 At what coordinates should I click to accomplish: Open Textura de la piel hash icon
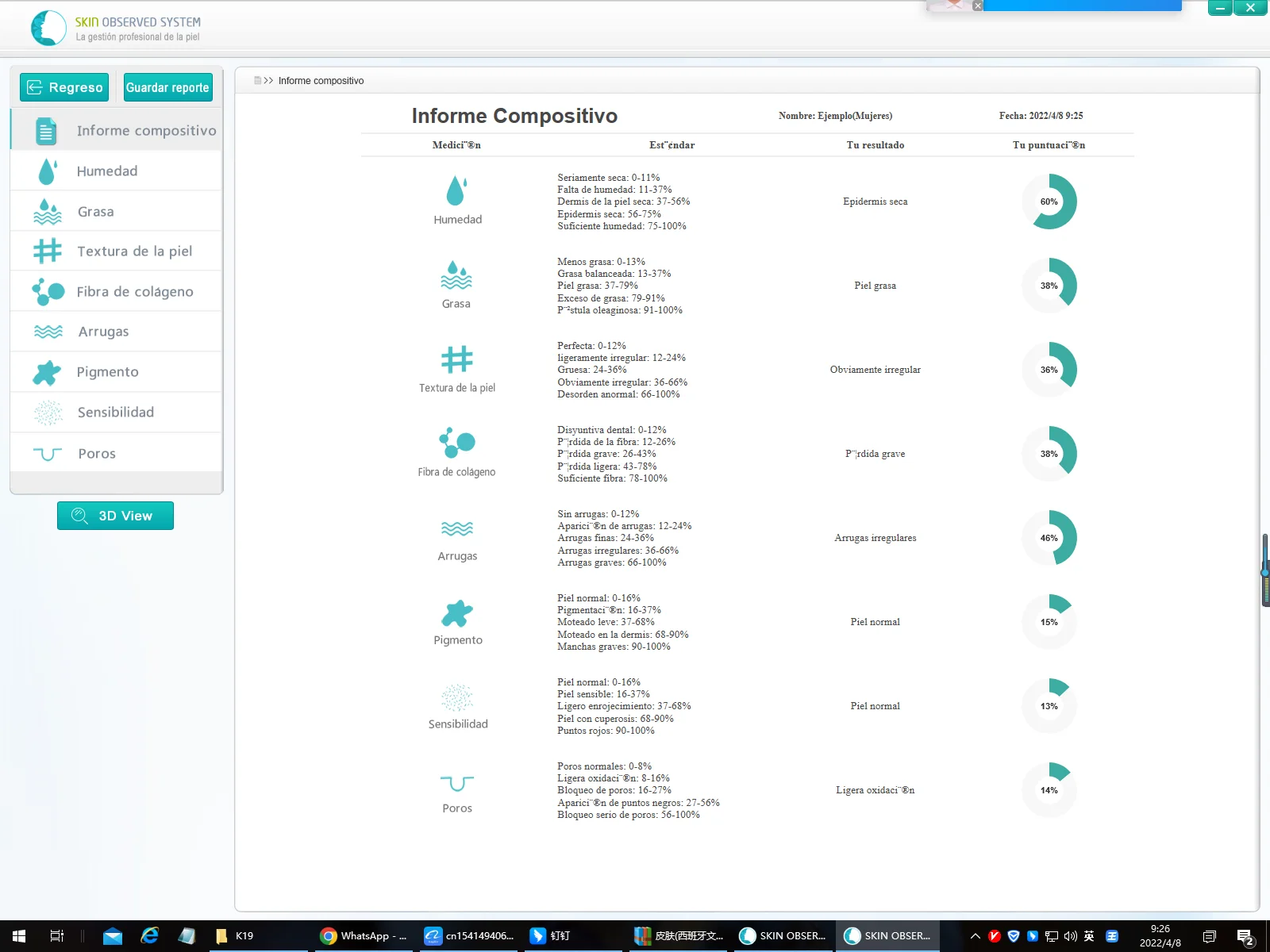click(48, 251)
